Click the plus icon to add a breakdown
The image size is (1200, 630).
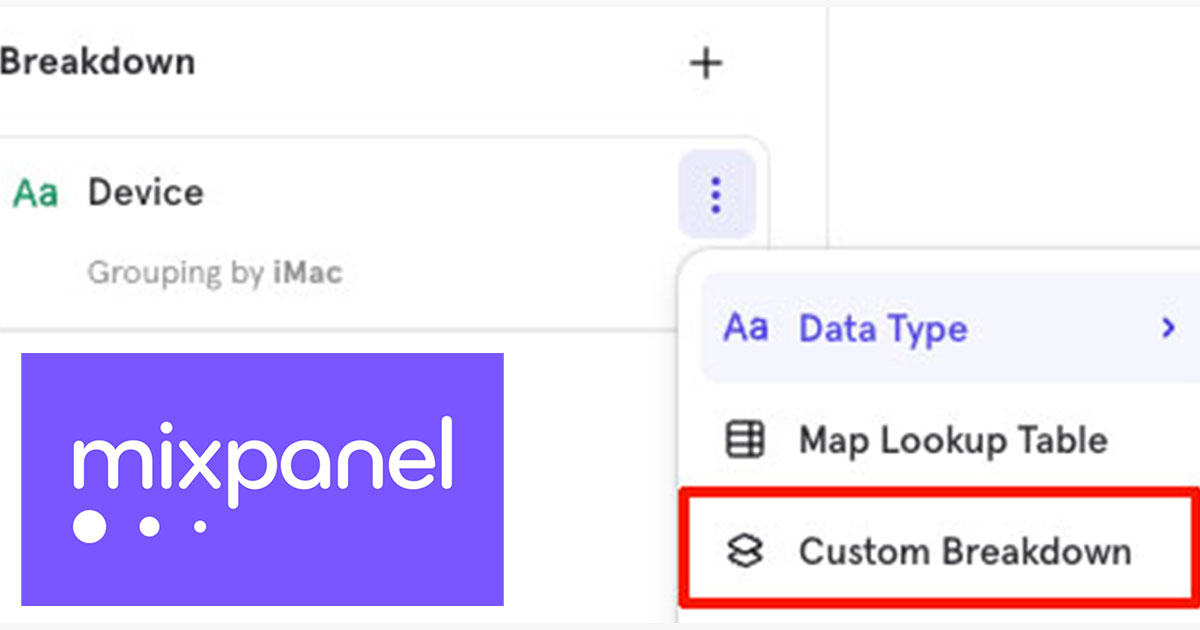[x=706, y=63]
